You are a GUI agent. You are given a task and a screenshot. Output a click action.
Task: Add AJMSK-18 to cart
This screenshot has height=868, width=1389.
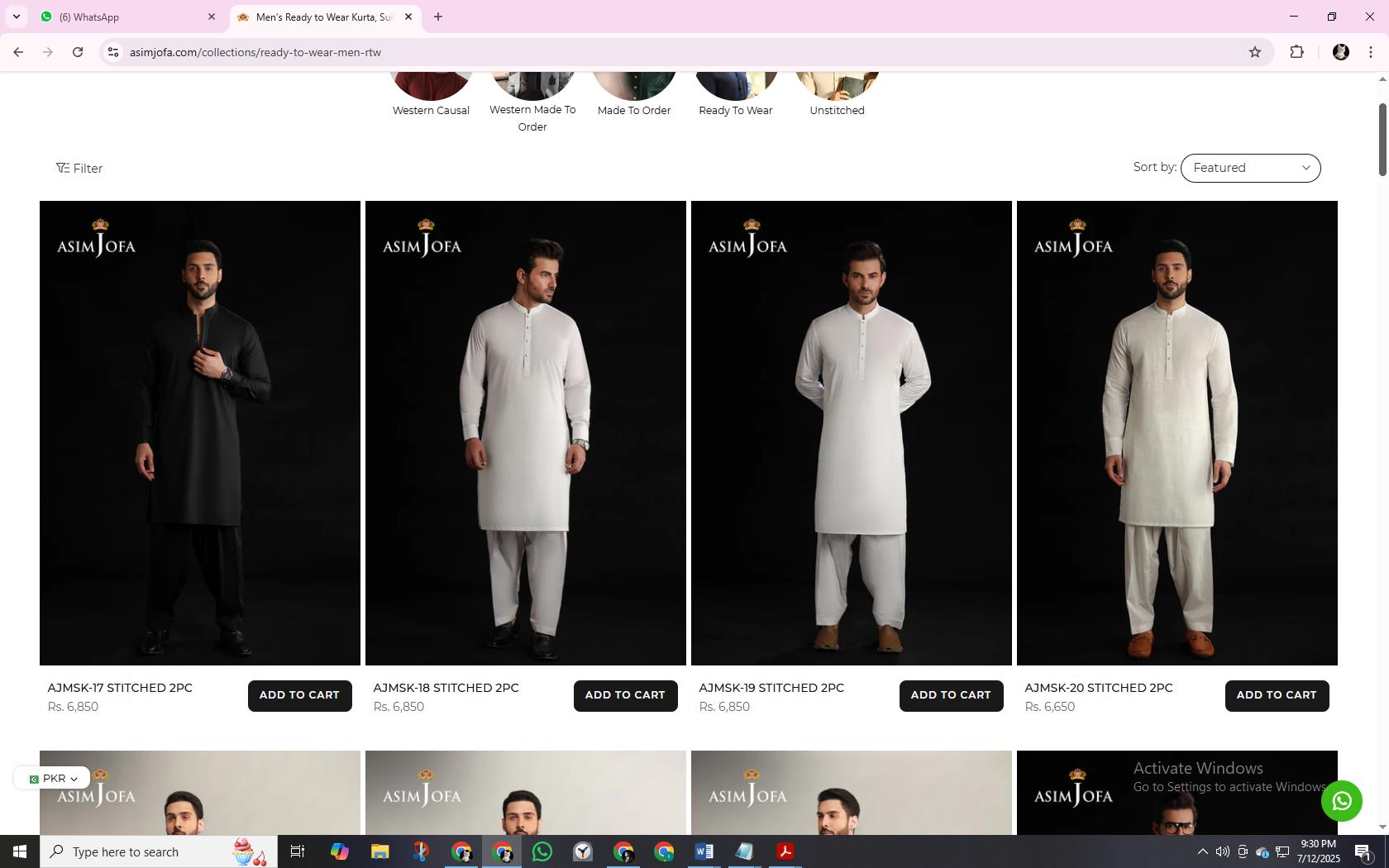tap(625, 695)
